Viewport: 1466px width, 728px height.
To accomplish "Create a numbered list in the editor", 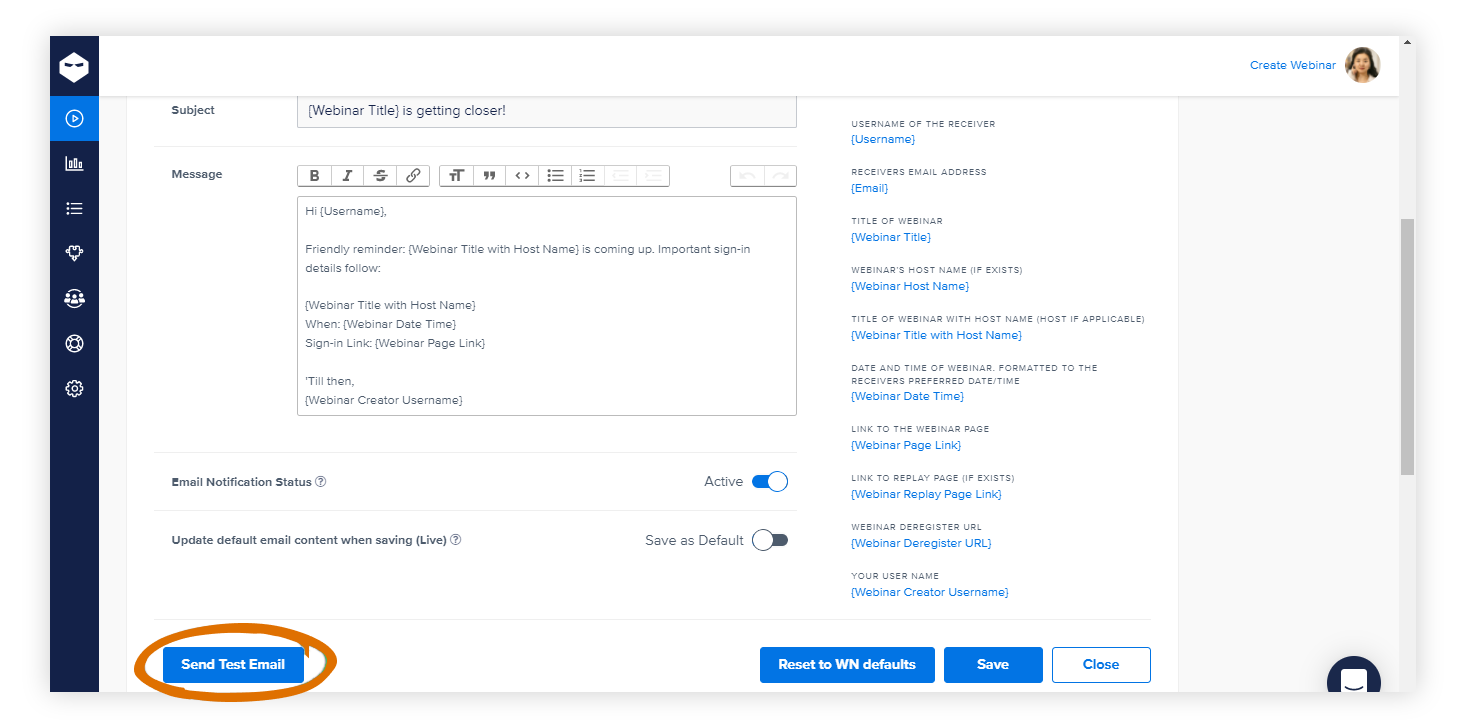I will click(x=588, y=176).
